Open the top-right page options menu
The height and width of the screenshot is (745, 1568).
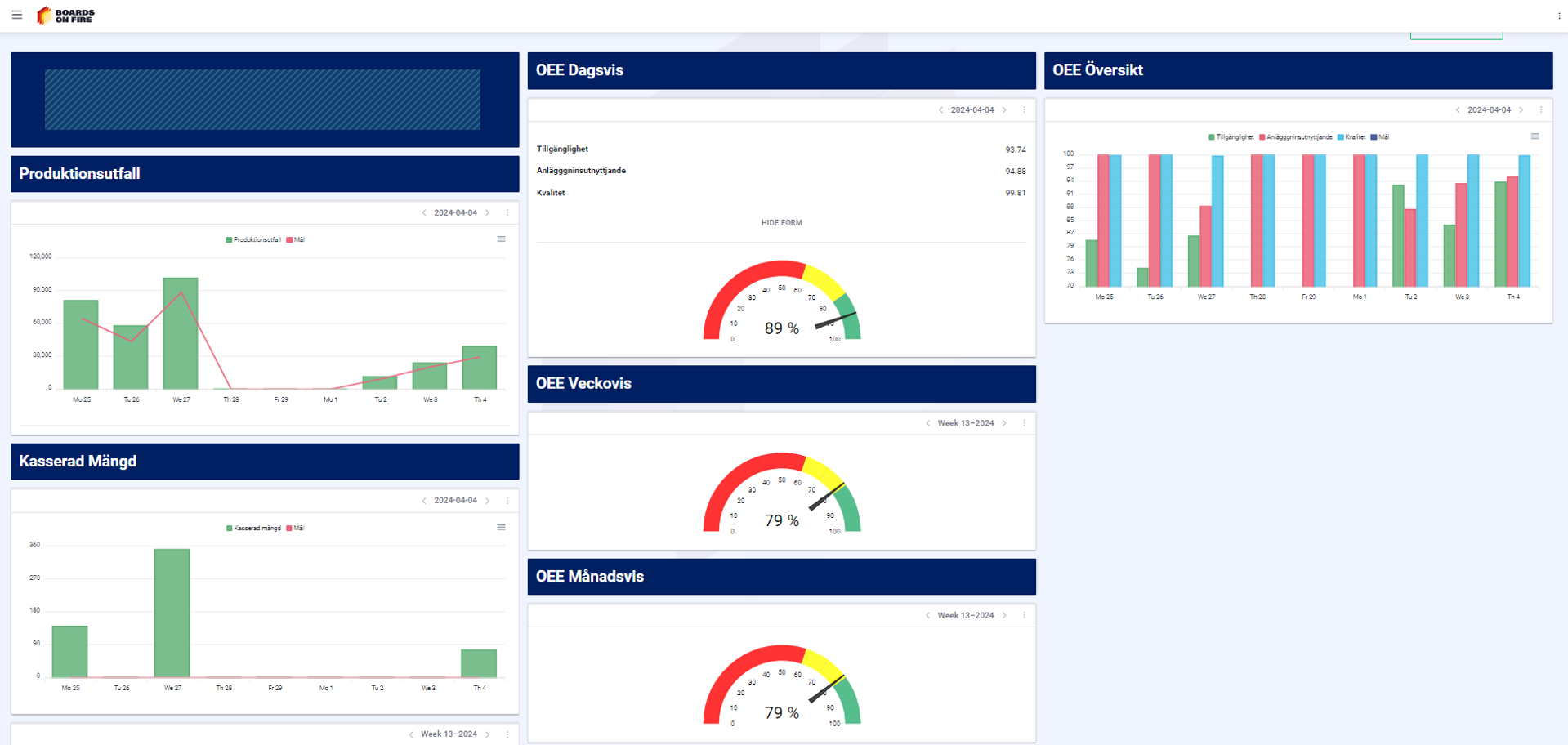pos(1559,16)
